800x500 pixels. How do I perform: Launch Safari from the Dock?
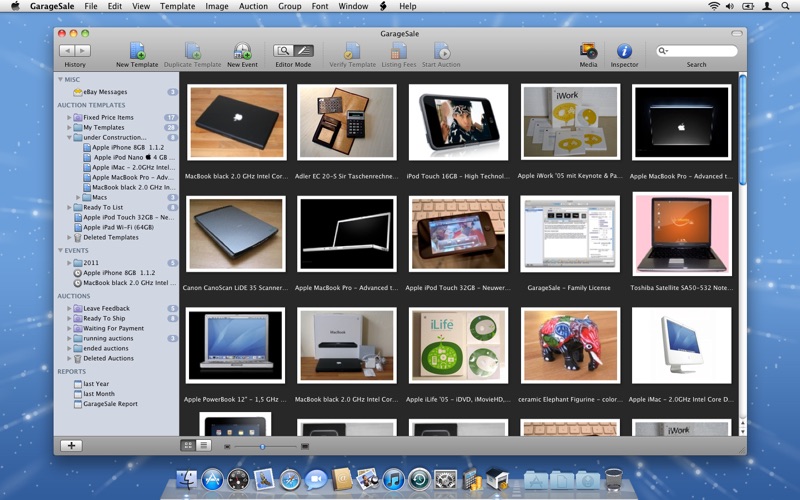pos(290,480)
